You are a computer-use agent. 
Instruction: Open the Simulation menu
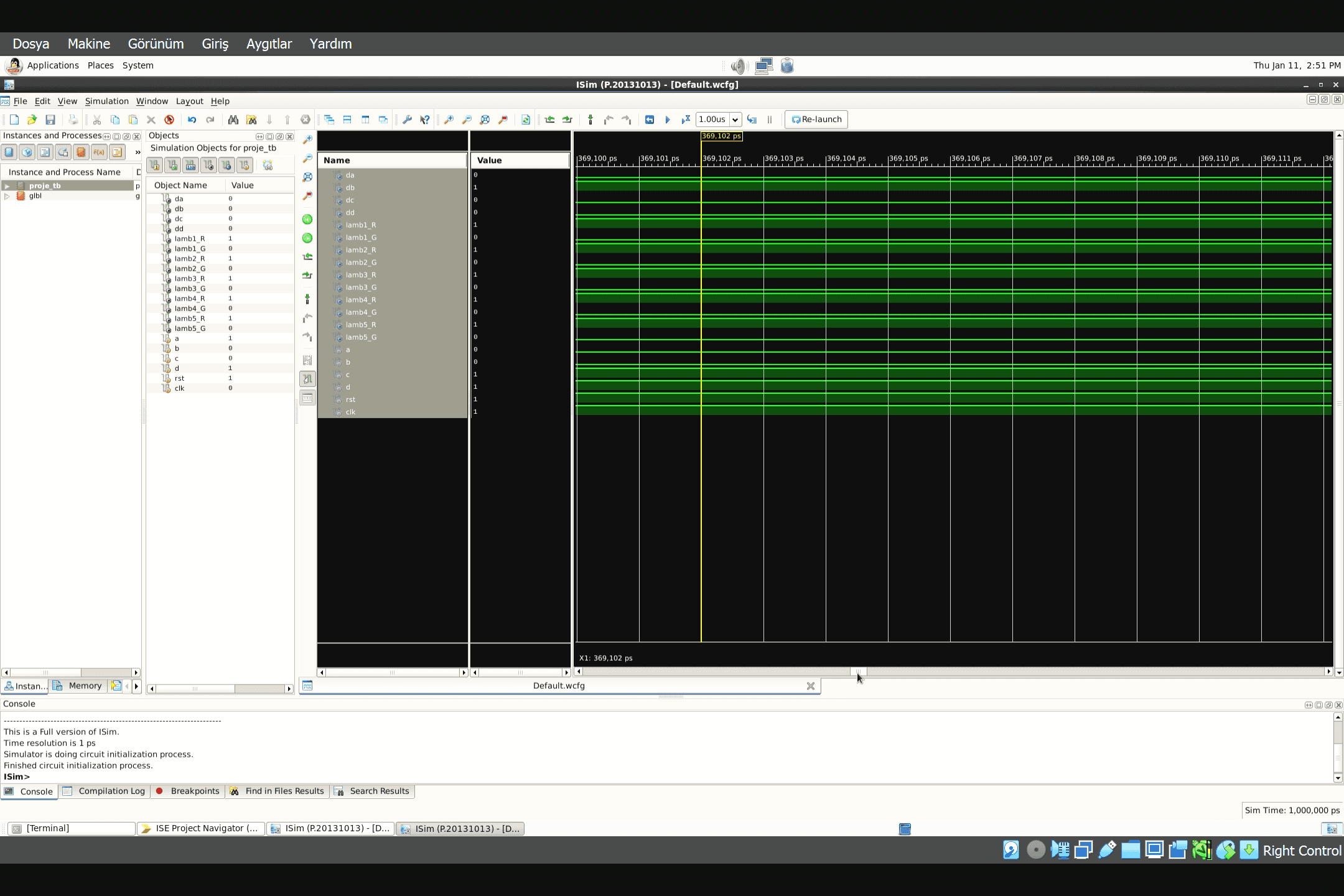click(x=106, y=101)
